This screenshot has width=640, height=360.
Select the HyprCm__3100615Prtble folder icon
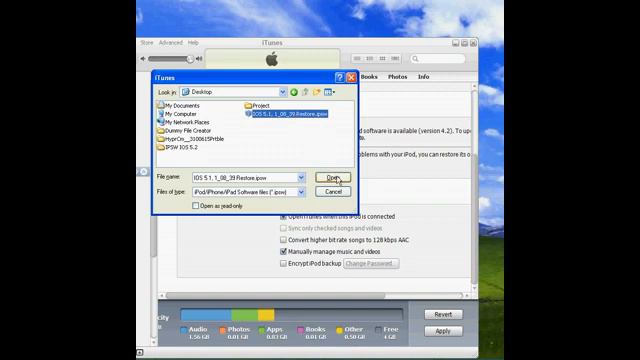pos(161,139)
